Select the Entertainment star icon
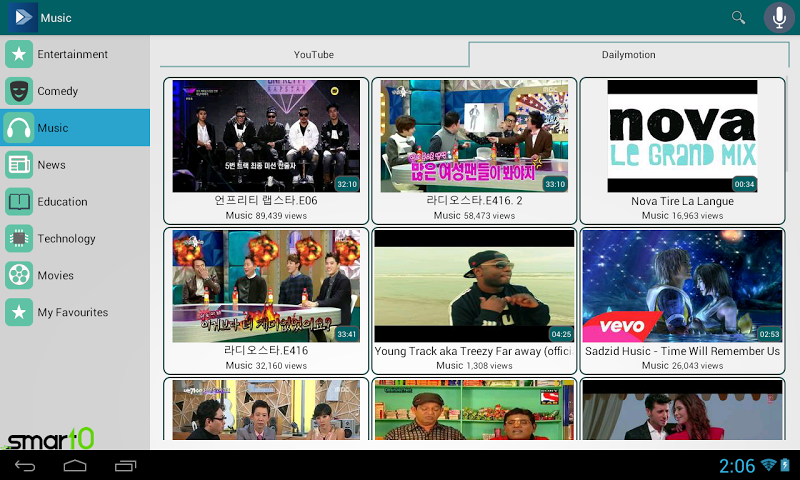 (x=19, y=54)
